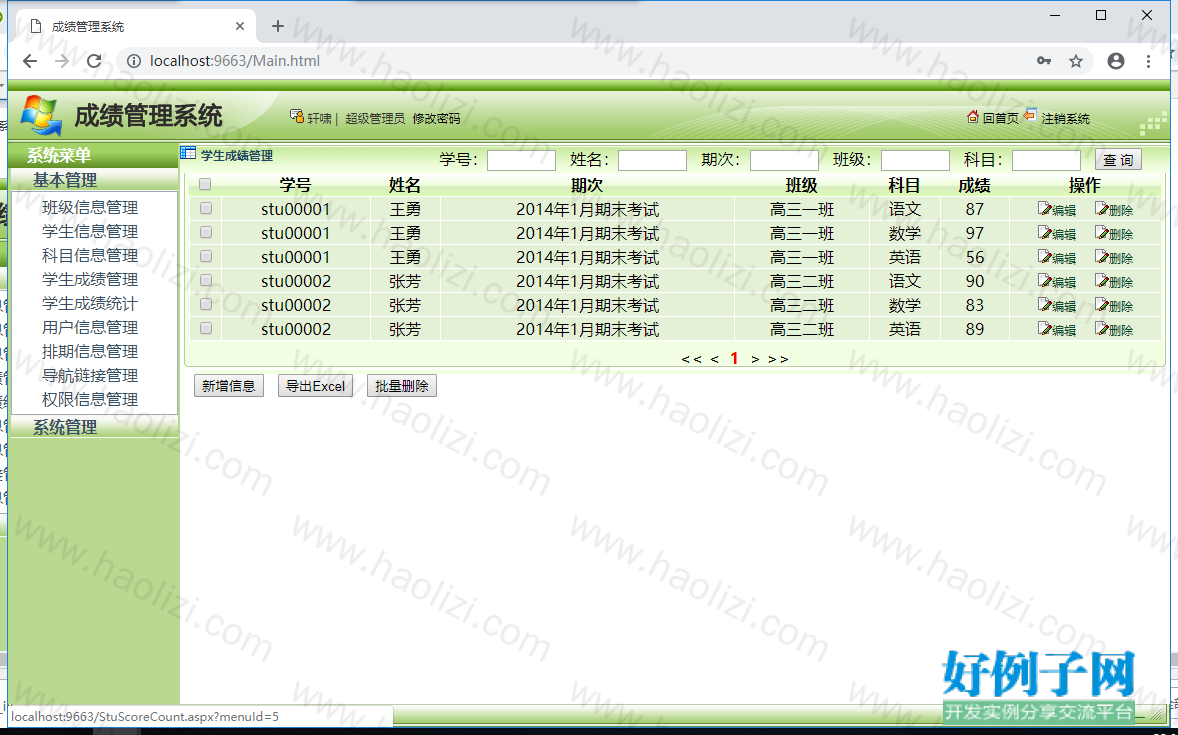Open 用户信息管理 in sidebar
This screenshot has width=1178, height=735.
[90, 328]
